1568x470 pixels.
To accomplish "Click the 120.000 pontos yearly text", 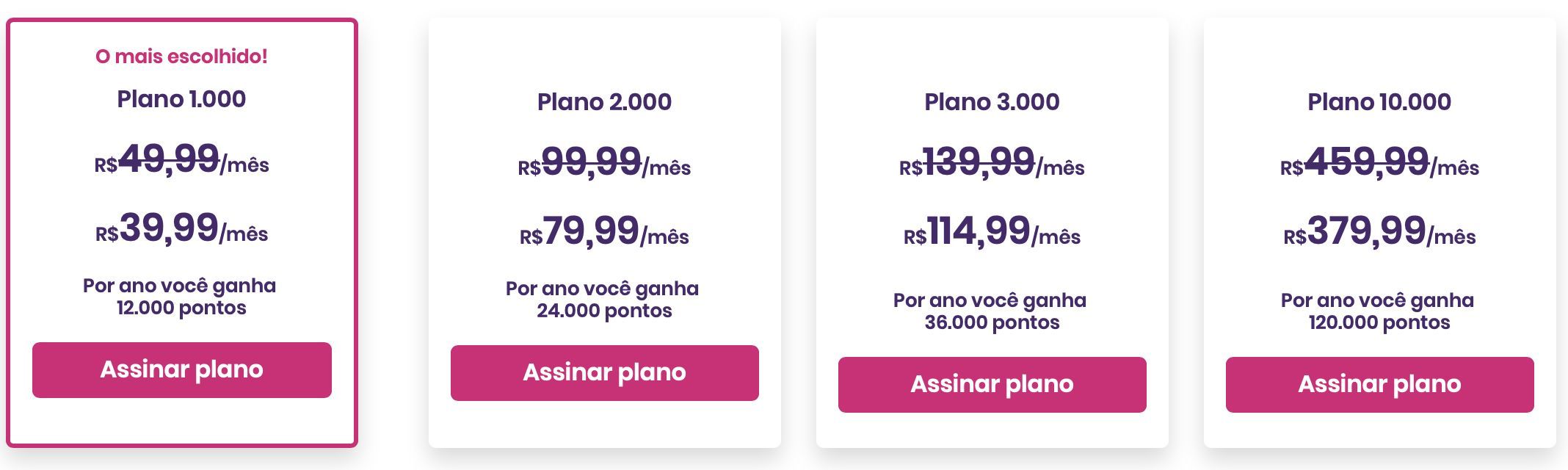I will [1379, 322].
